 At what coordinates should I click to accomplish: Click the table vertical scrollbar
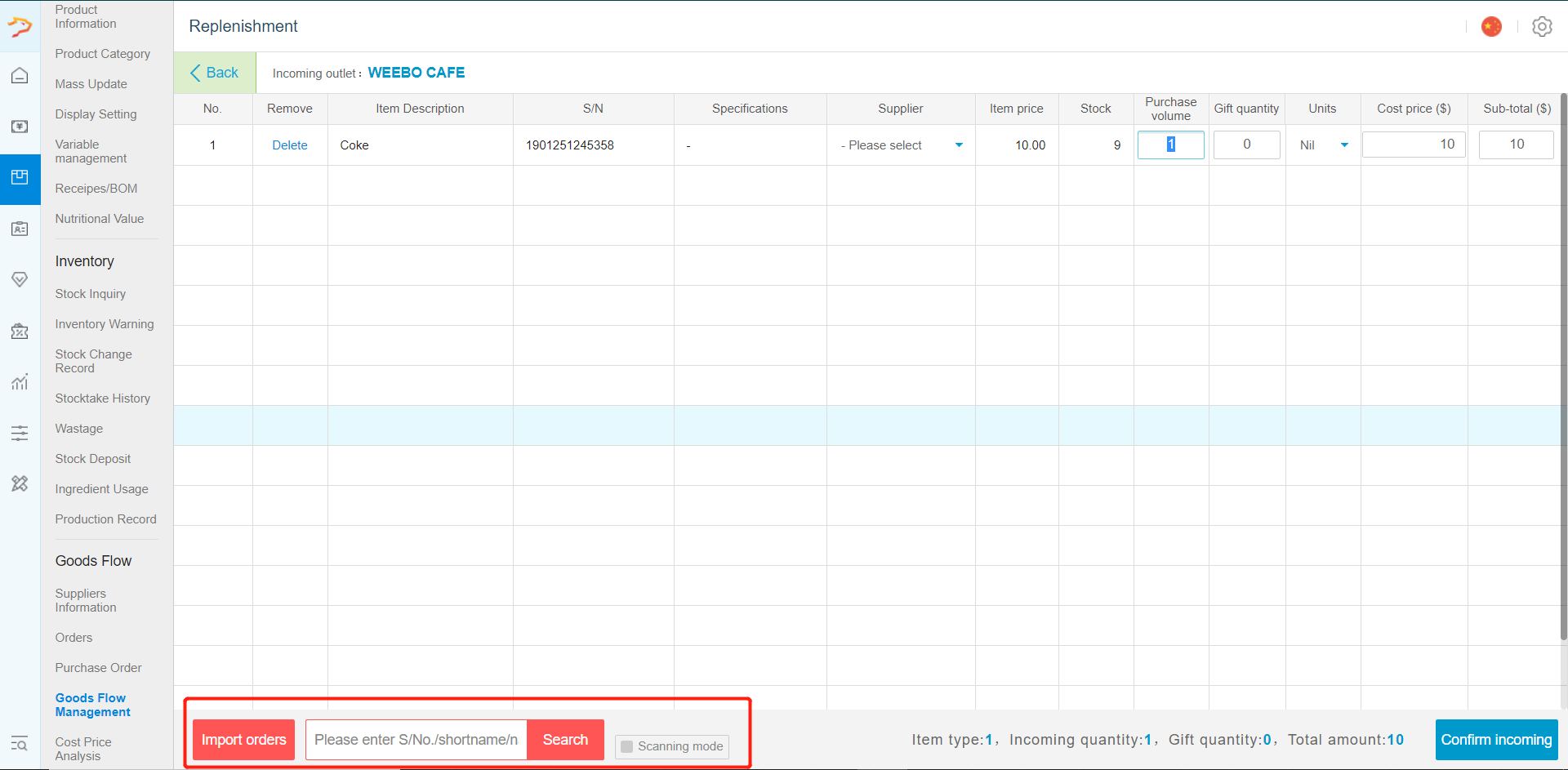click(x=1563, y=367)
